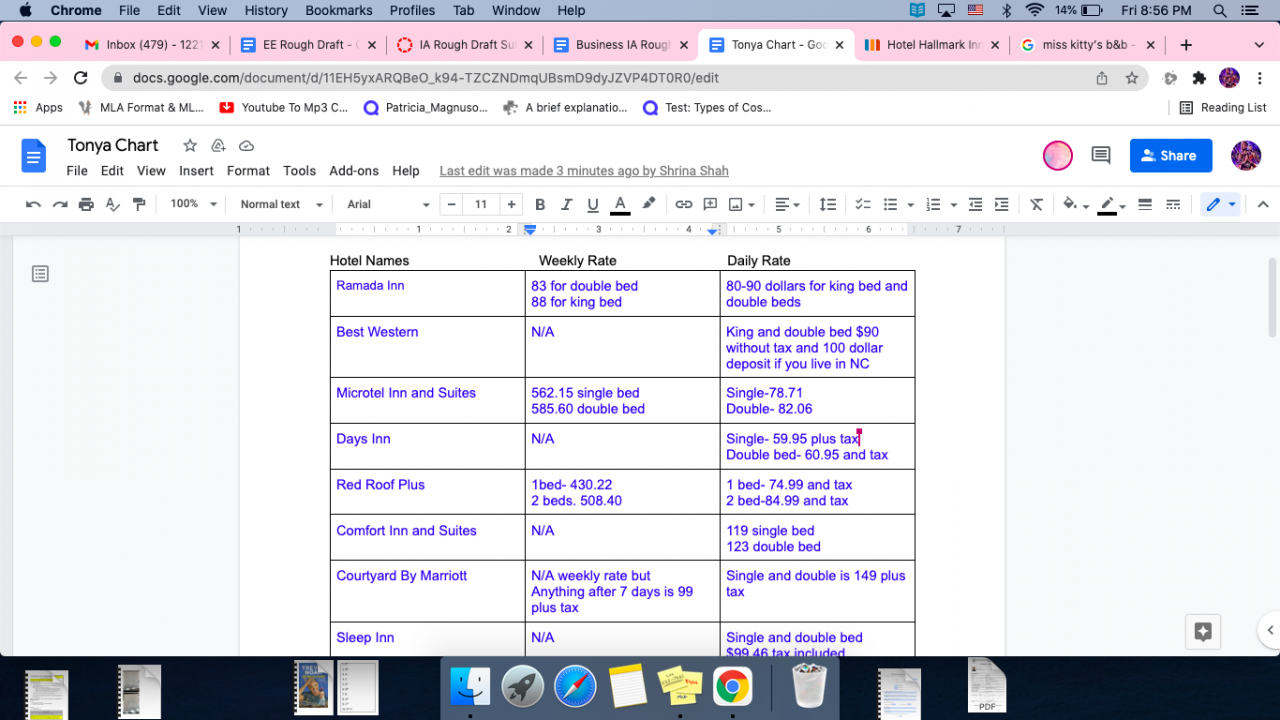
Task: Run spelling and grammar check
Action: point(113,204)
